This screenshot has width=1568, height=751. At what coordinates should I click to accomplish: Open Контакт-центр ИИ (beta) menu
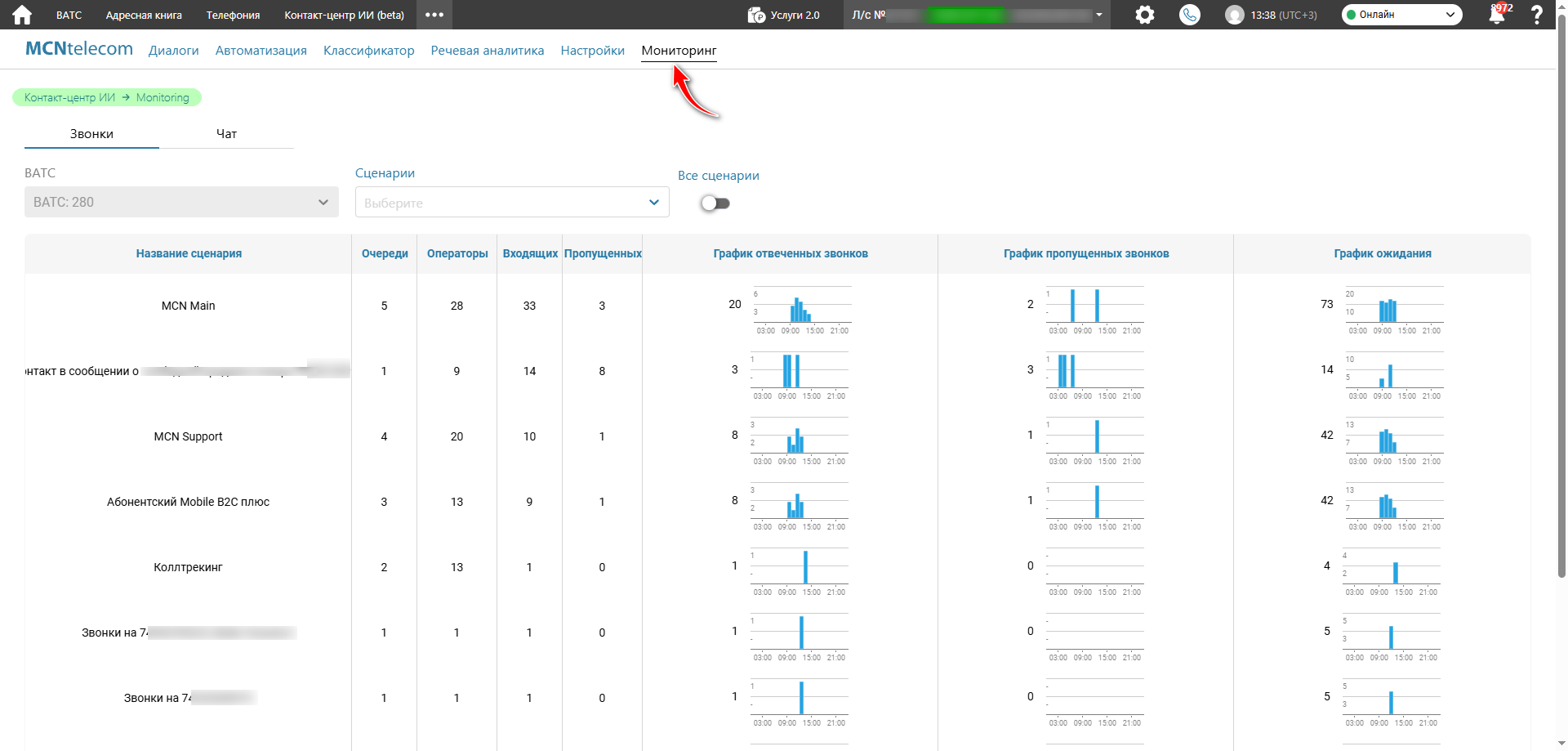point(344,15)
